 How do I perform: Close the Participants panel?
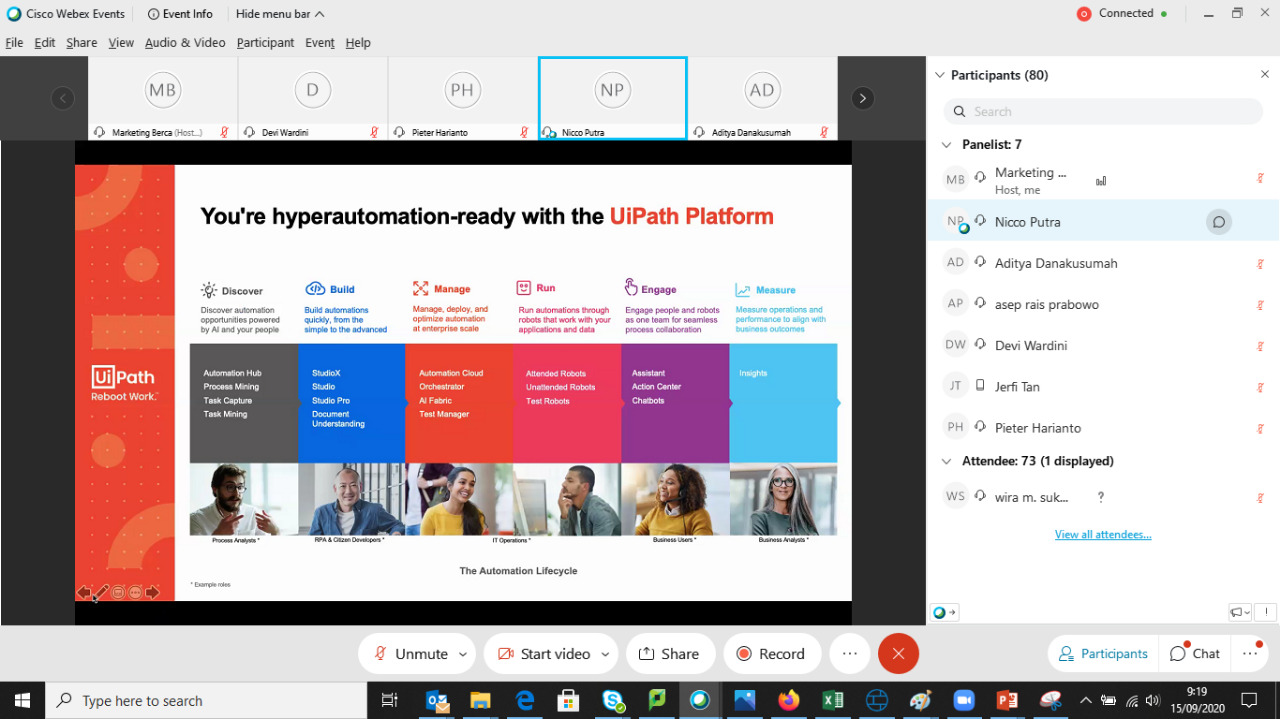(x=1265, y=75)
